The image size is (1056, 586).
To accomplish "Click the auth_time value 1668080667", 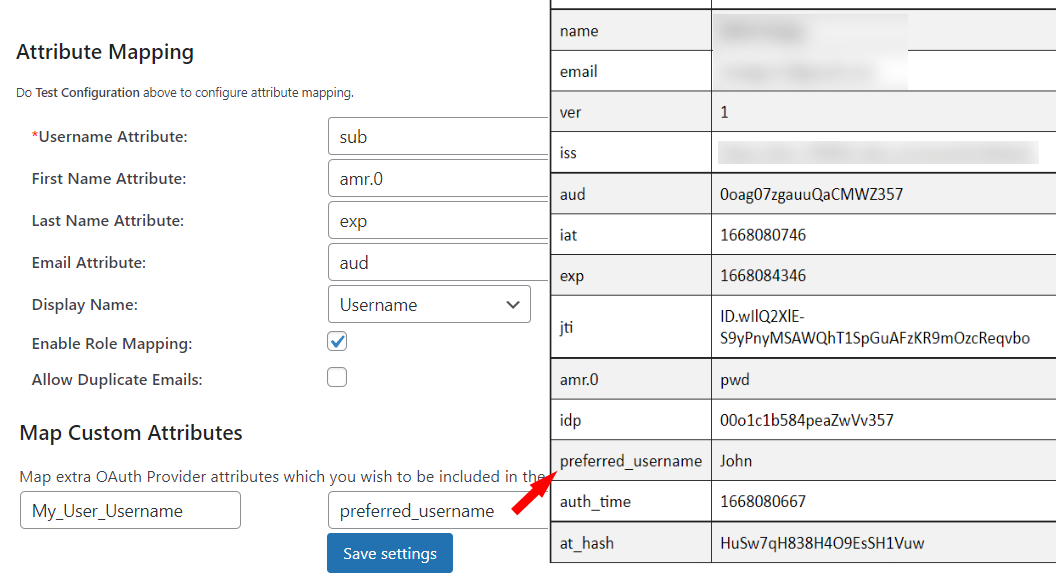I will click(762, 501).
